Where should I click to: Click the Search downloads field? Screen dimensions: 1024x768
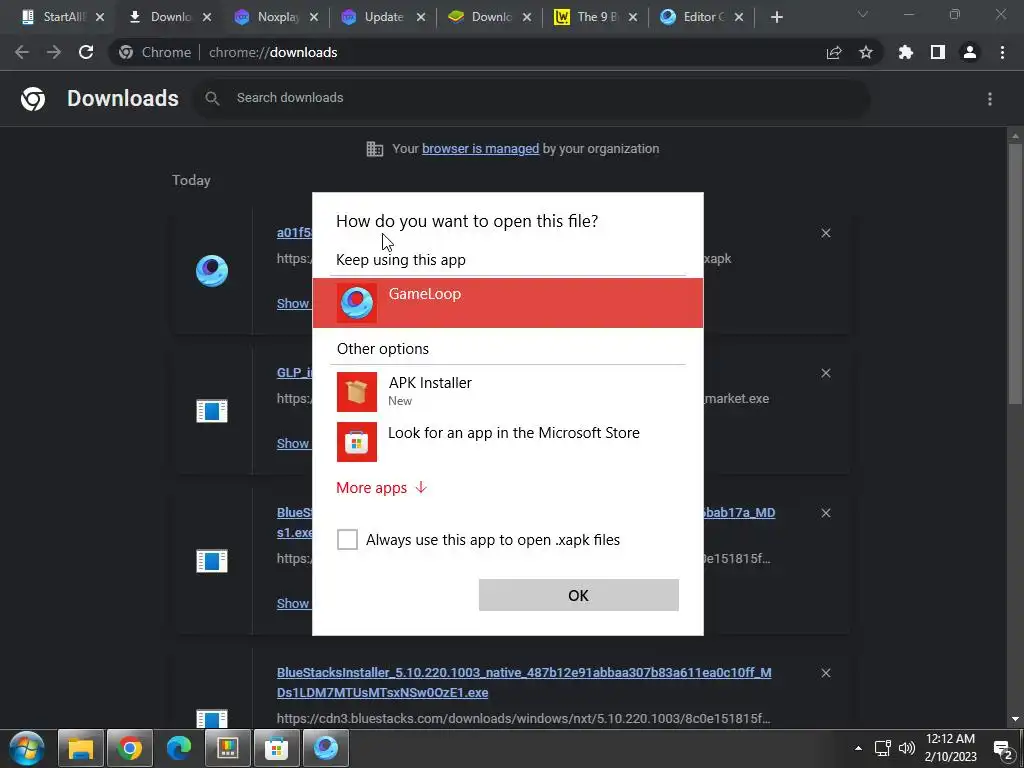pyautogui.click(x=532, y=98)
